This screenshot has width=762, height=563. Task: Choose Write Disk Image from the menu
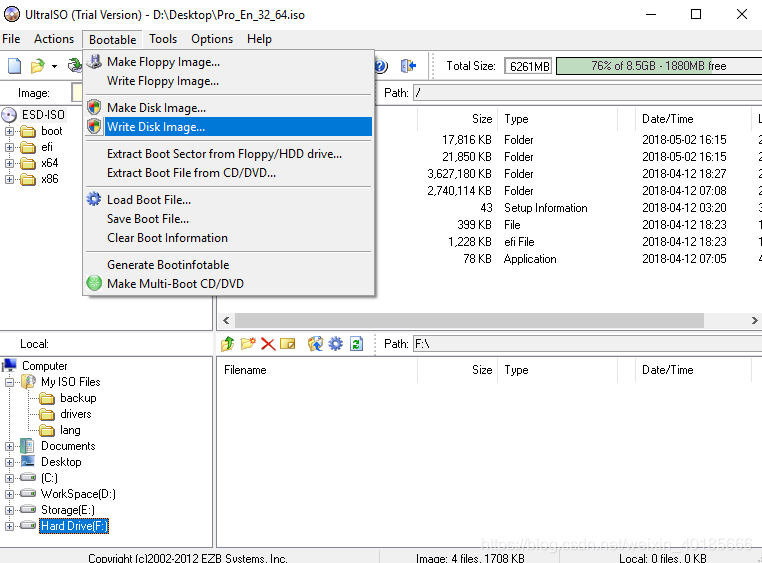pos(229,127)
